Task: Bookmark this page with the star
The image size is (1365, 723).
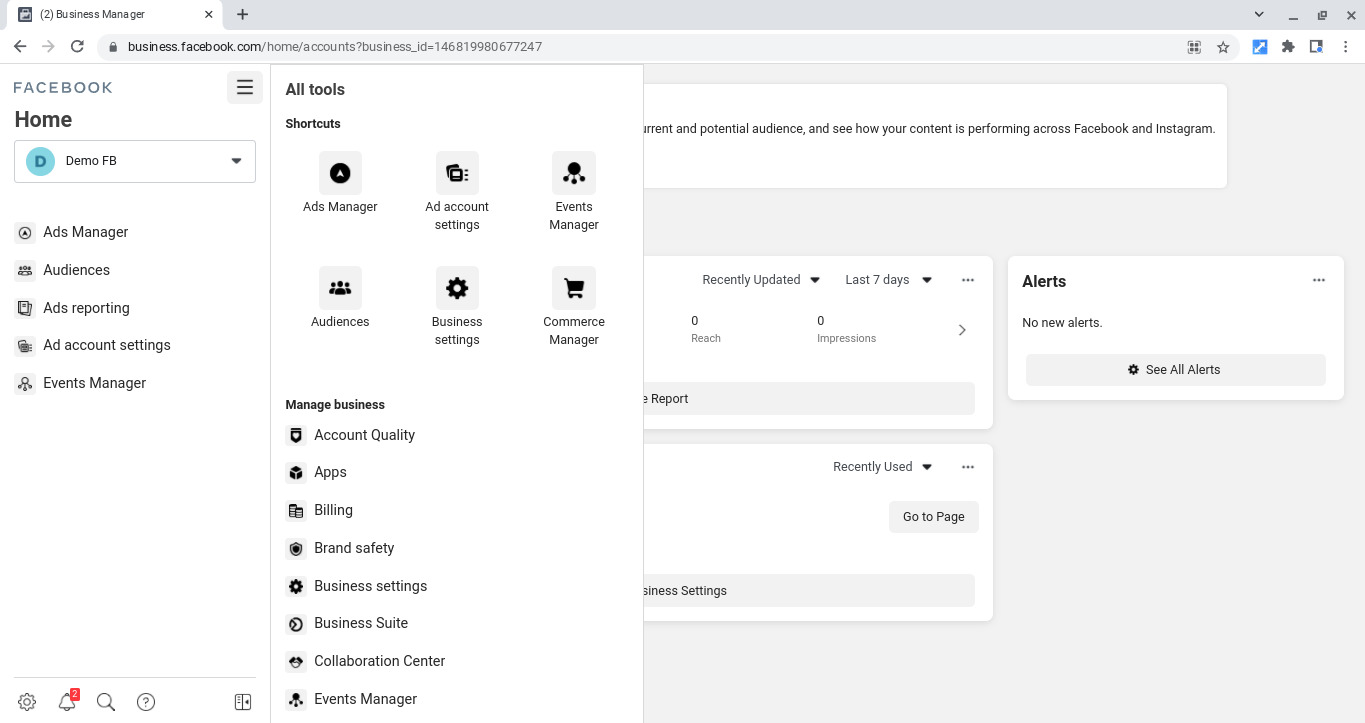Action: [1223, 47]
